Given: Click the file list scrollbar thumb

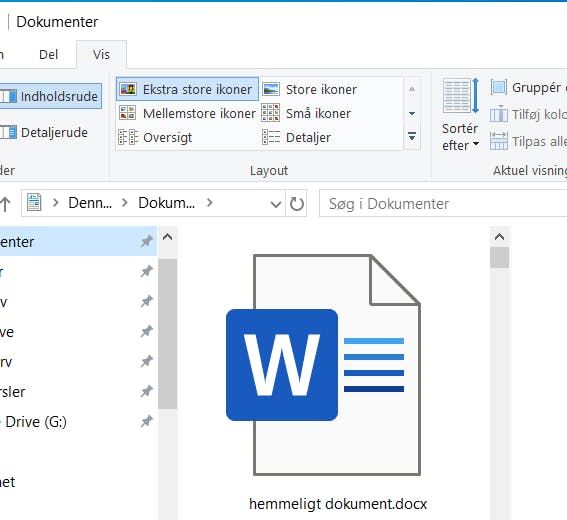Looking at the screenshot, I should 499,257.
